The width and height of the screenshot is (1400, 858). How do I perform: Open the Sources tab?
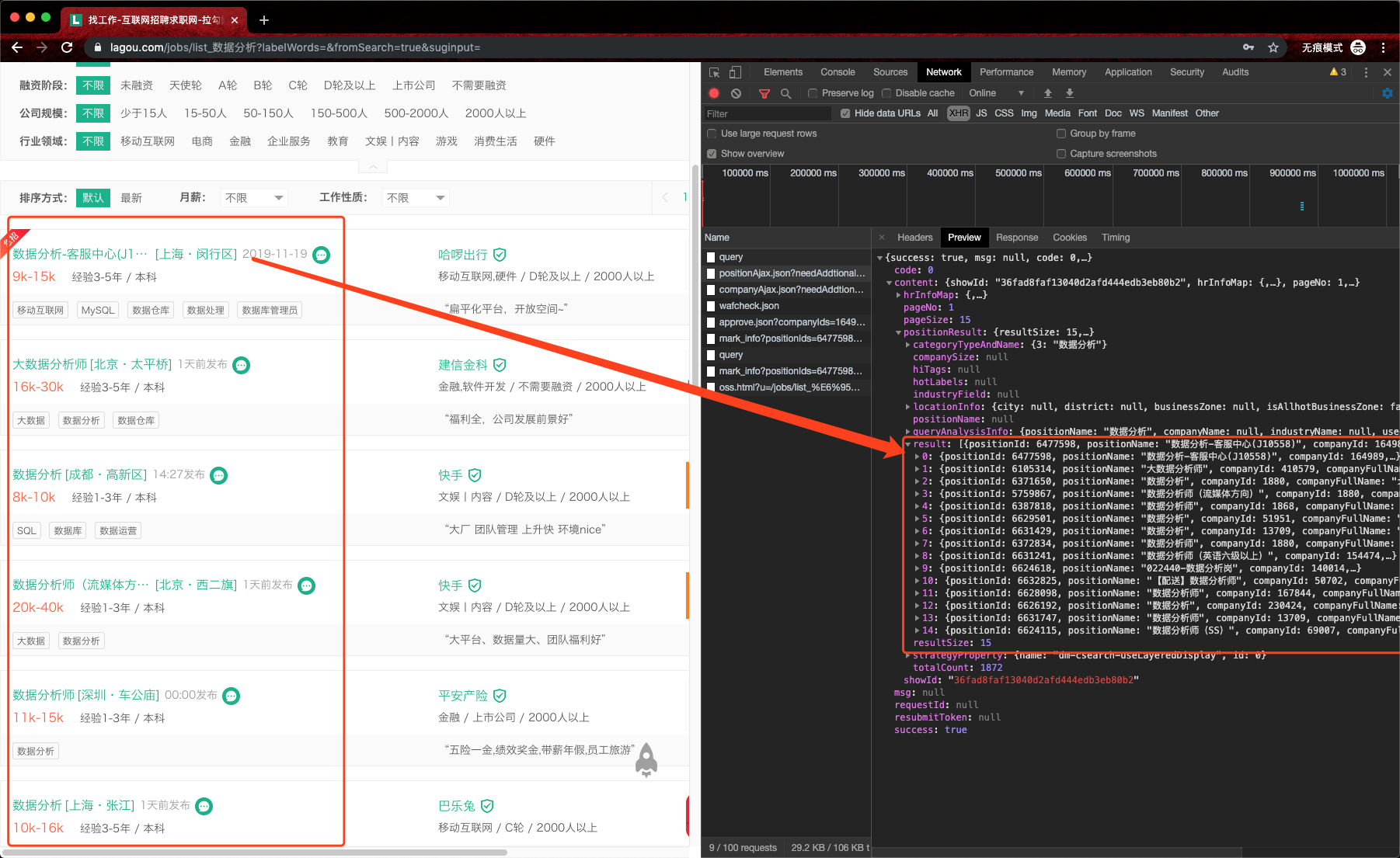890,72
